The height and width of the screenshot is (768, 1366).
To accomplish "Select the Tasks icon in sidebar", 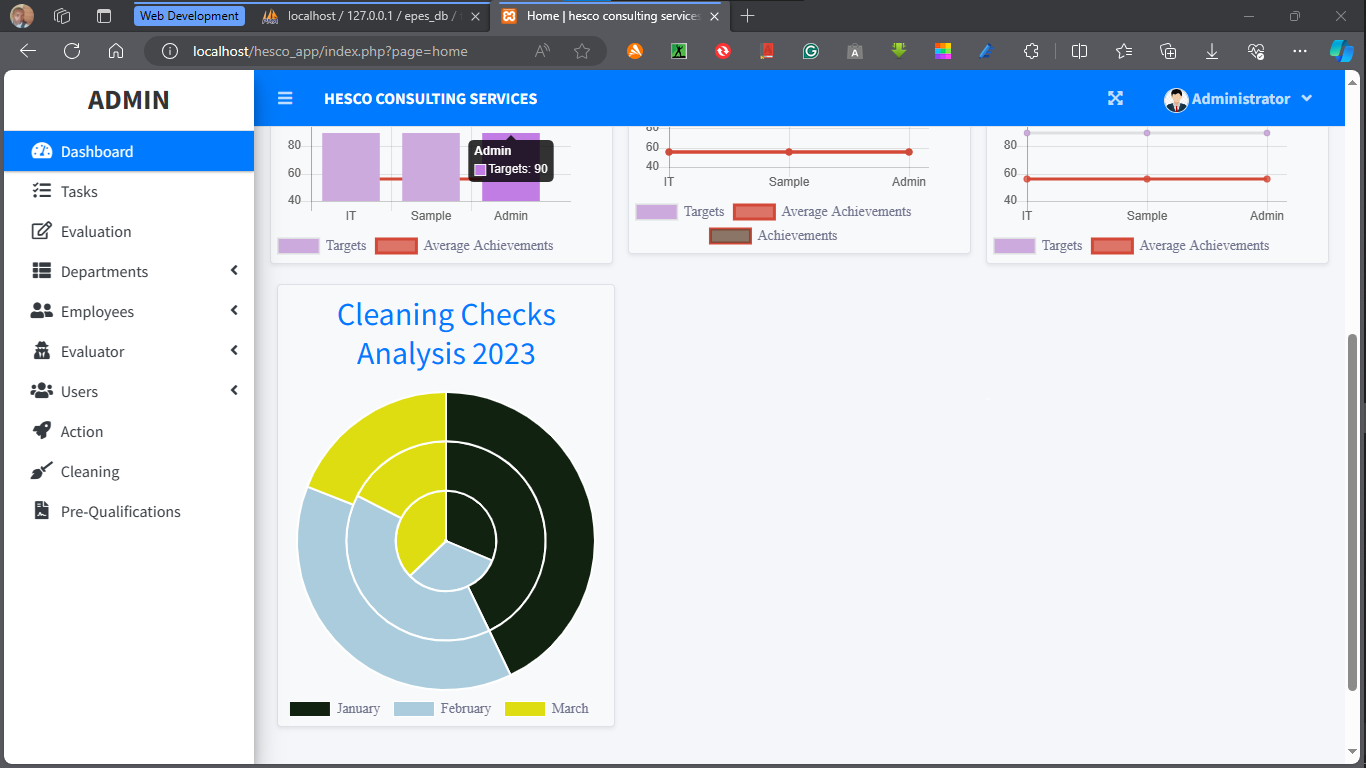I will [41, 191].
